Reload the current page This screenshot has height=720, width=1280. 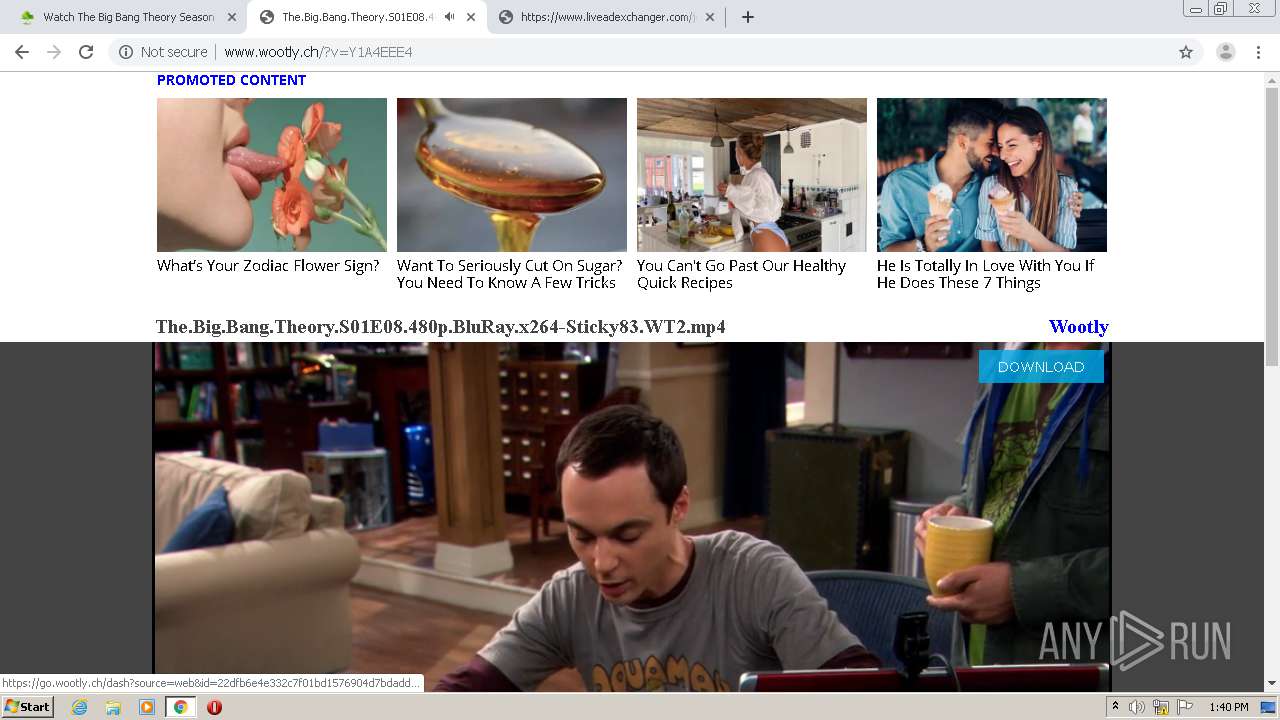pyautogui.click(x=86, y=52)
